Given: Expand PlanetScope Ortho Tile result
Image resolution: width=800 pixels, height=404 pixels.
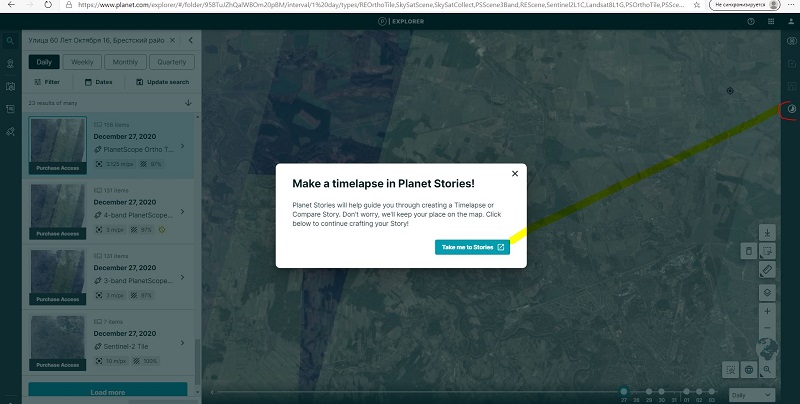Looking at the screenshot, I should [183, 146].
